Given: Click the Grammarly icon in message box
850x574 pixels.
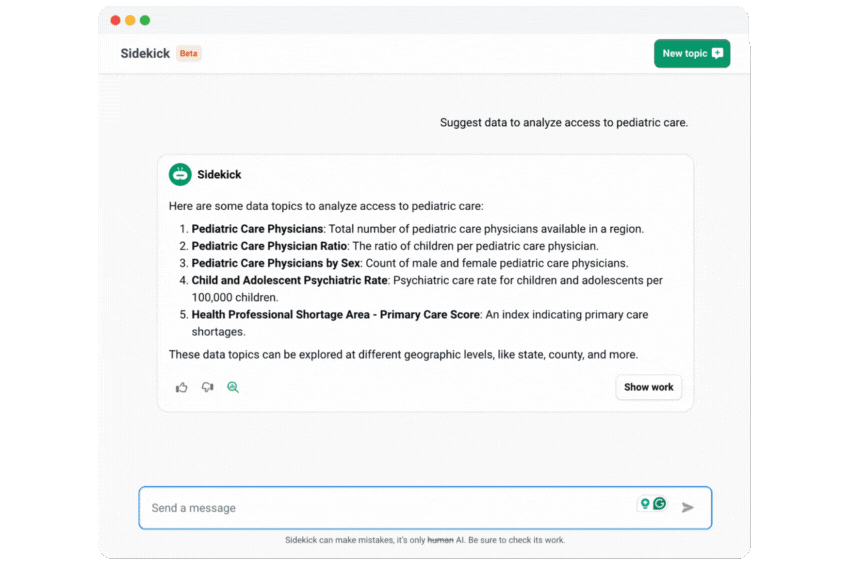Looking at the screenshot, I should point(660,504).
